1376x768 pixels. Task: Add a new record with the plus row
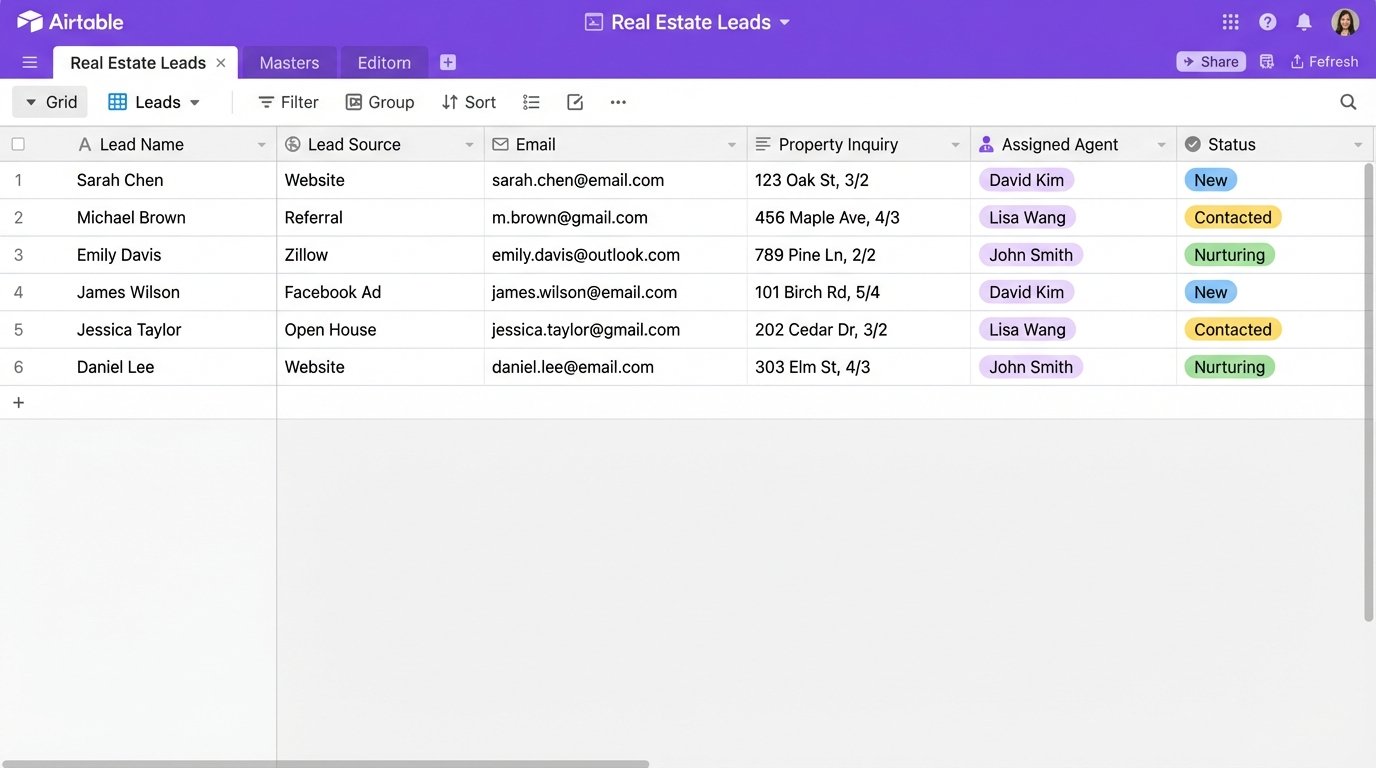(x=18, y=401)
